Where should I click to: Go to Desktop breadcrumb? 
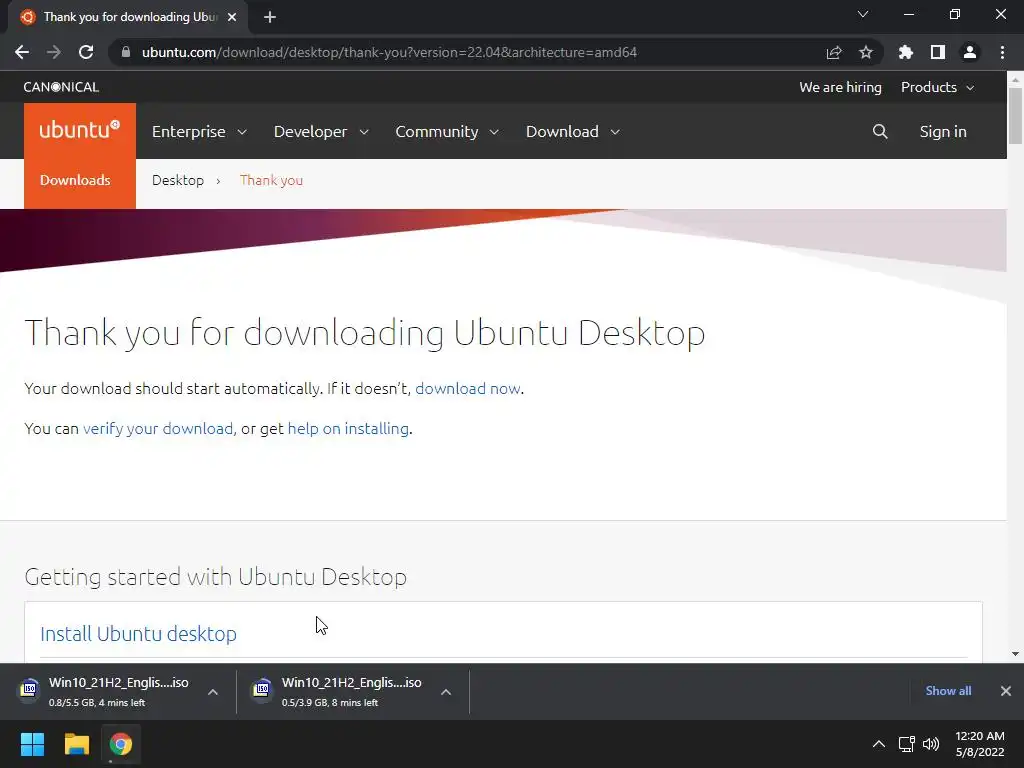point(178,180)
